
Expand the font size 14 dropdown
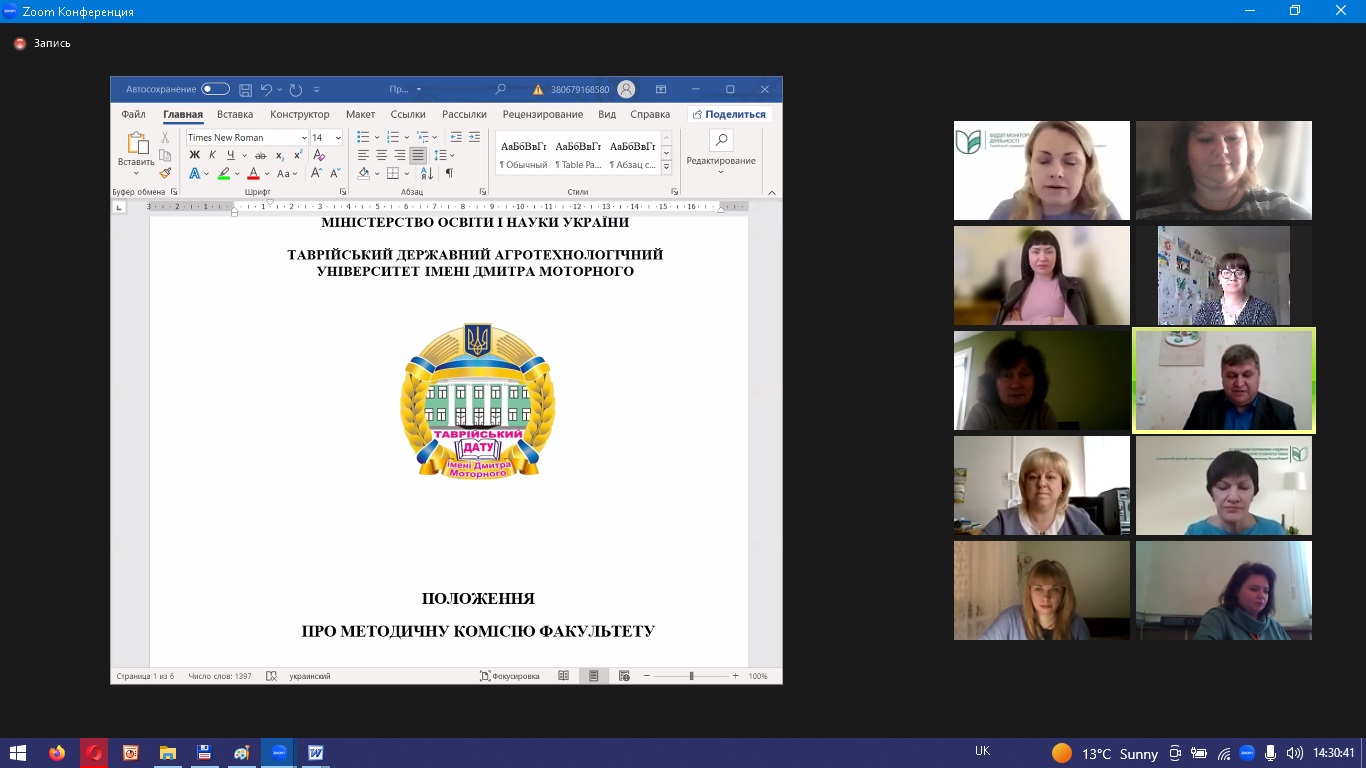click(x=338, y=138)
